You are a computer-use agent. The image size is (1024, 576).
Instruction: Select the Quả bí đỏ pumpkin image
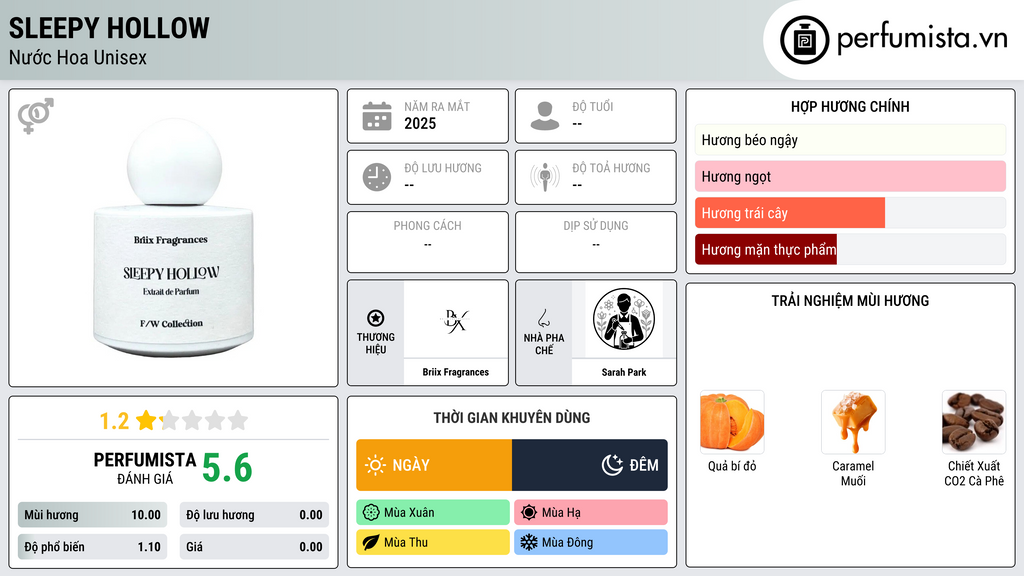point(732,422)
